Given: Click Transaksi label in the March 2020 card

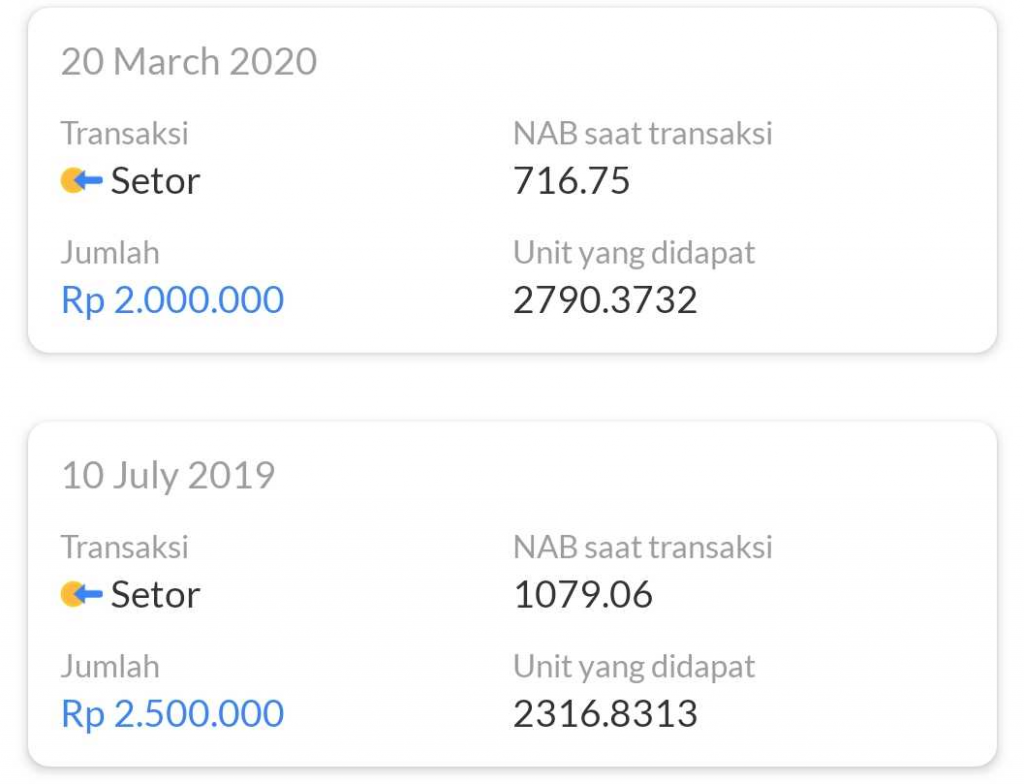Looking at the screenshot, I should point(124,133).
